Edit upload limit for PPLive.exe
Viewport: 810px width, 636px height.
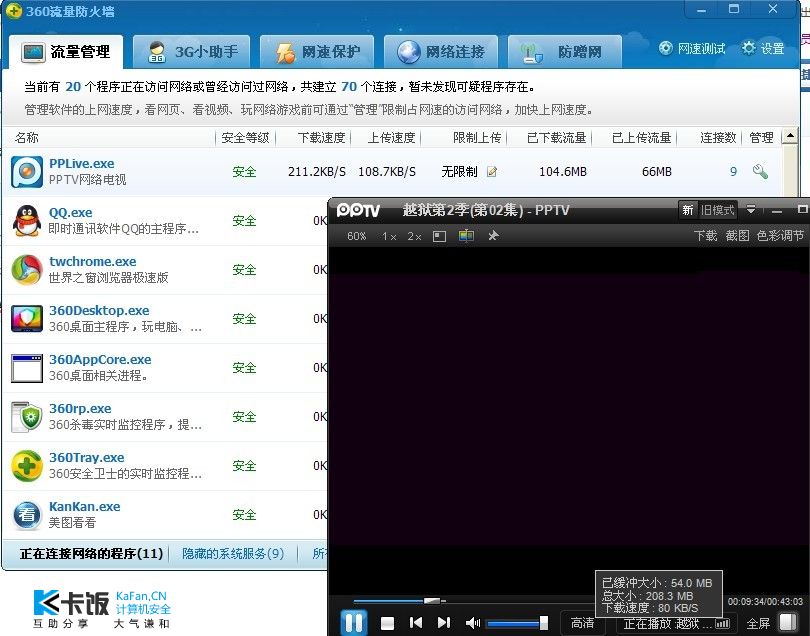(x=492, y=172)
